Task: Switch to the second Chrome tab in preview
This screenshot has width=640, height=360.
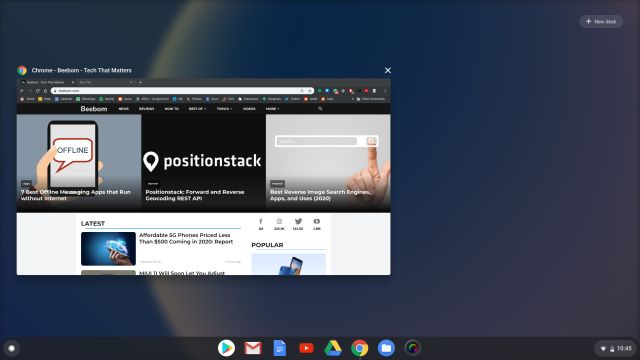Action: pos(106,82)
